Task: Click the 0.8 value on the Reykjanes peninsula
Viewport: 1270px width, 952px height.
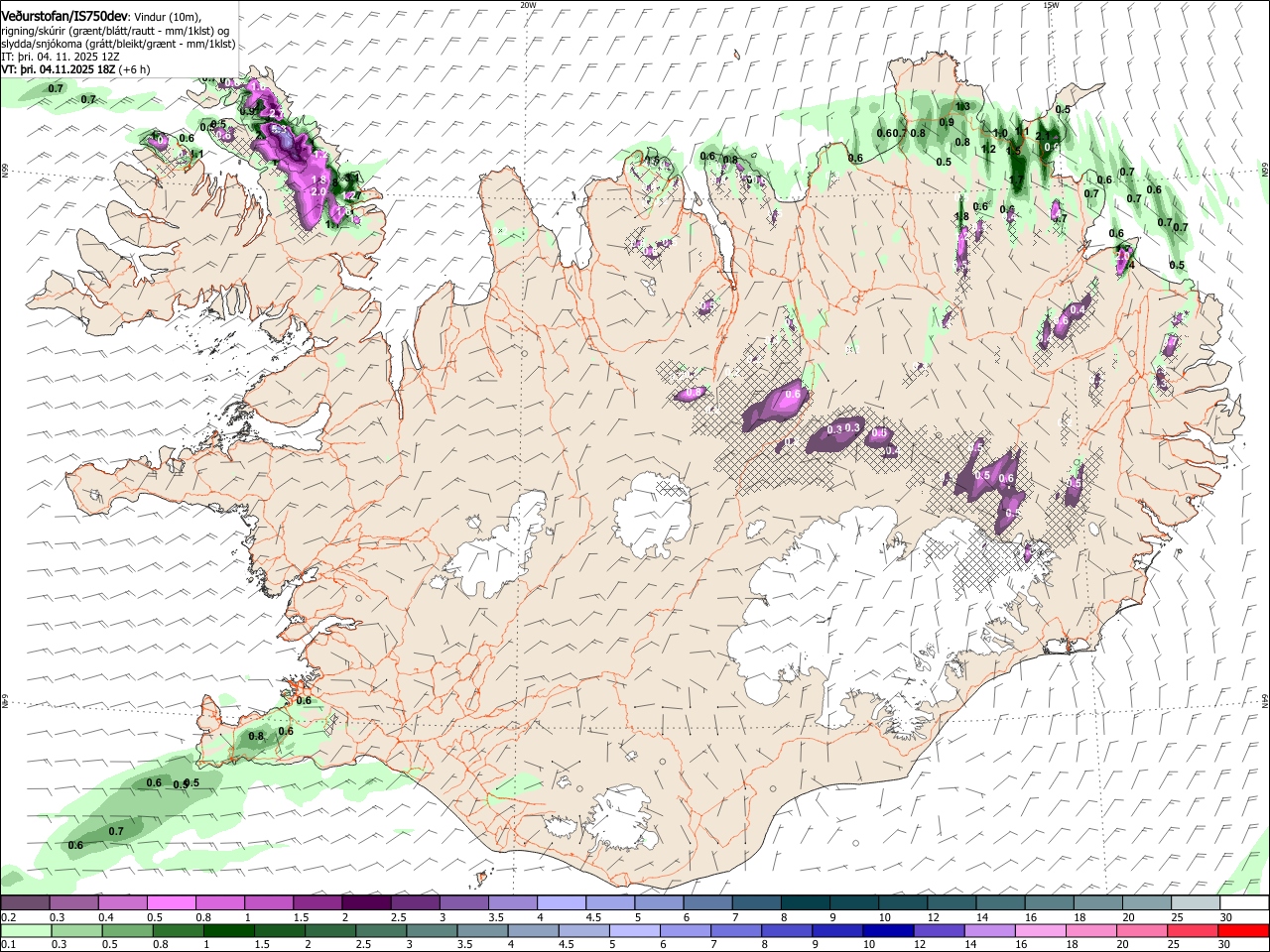Action: pos(256,736)
